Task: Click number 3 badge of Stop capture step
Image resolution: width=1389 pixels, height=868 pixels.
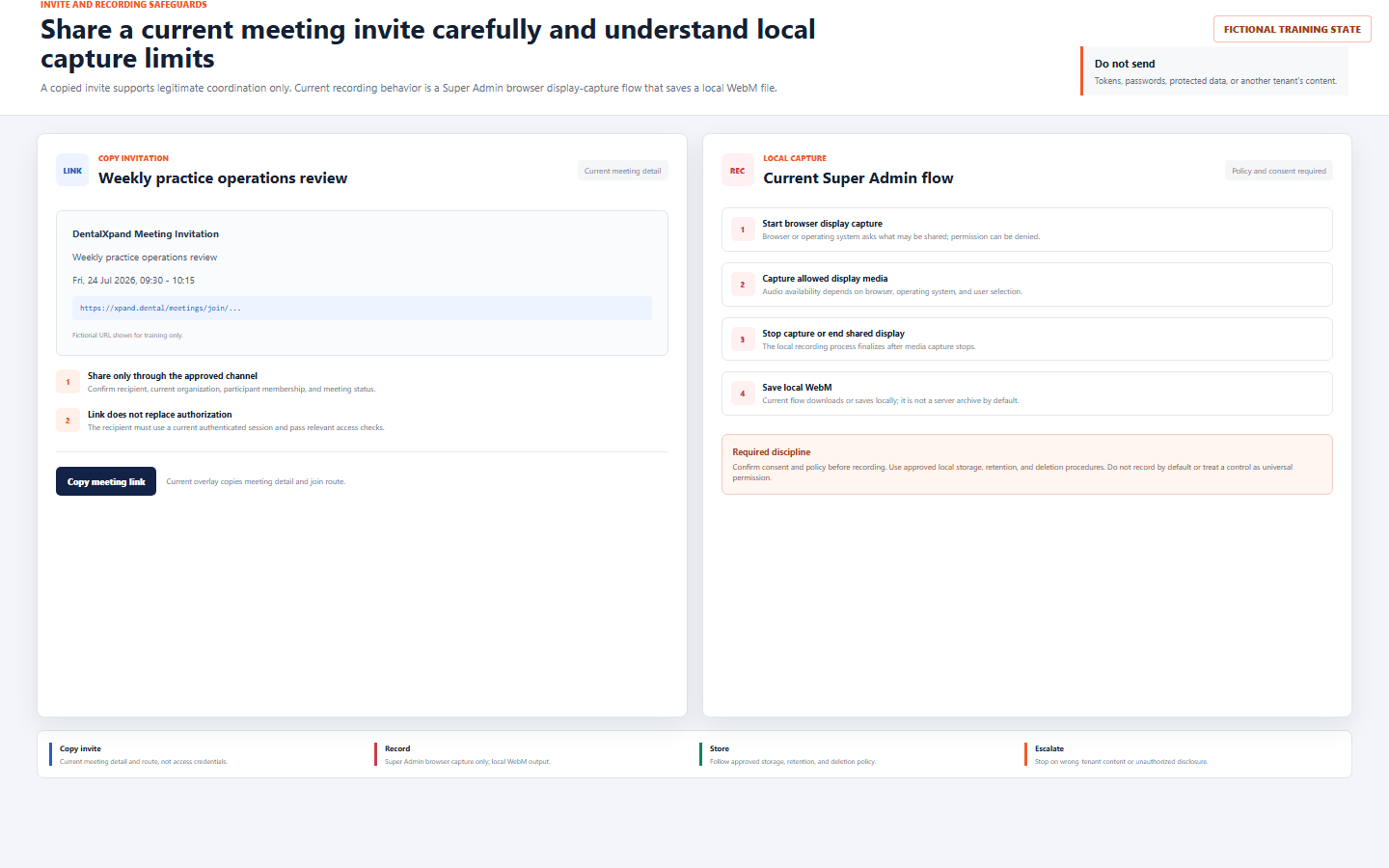Action: click(x=743, y=339)
